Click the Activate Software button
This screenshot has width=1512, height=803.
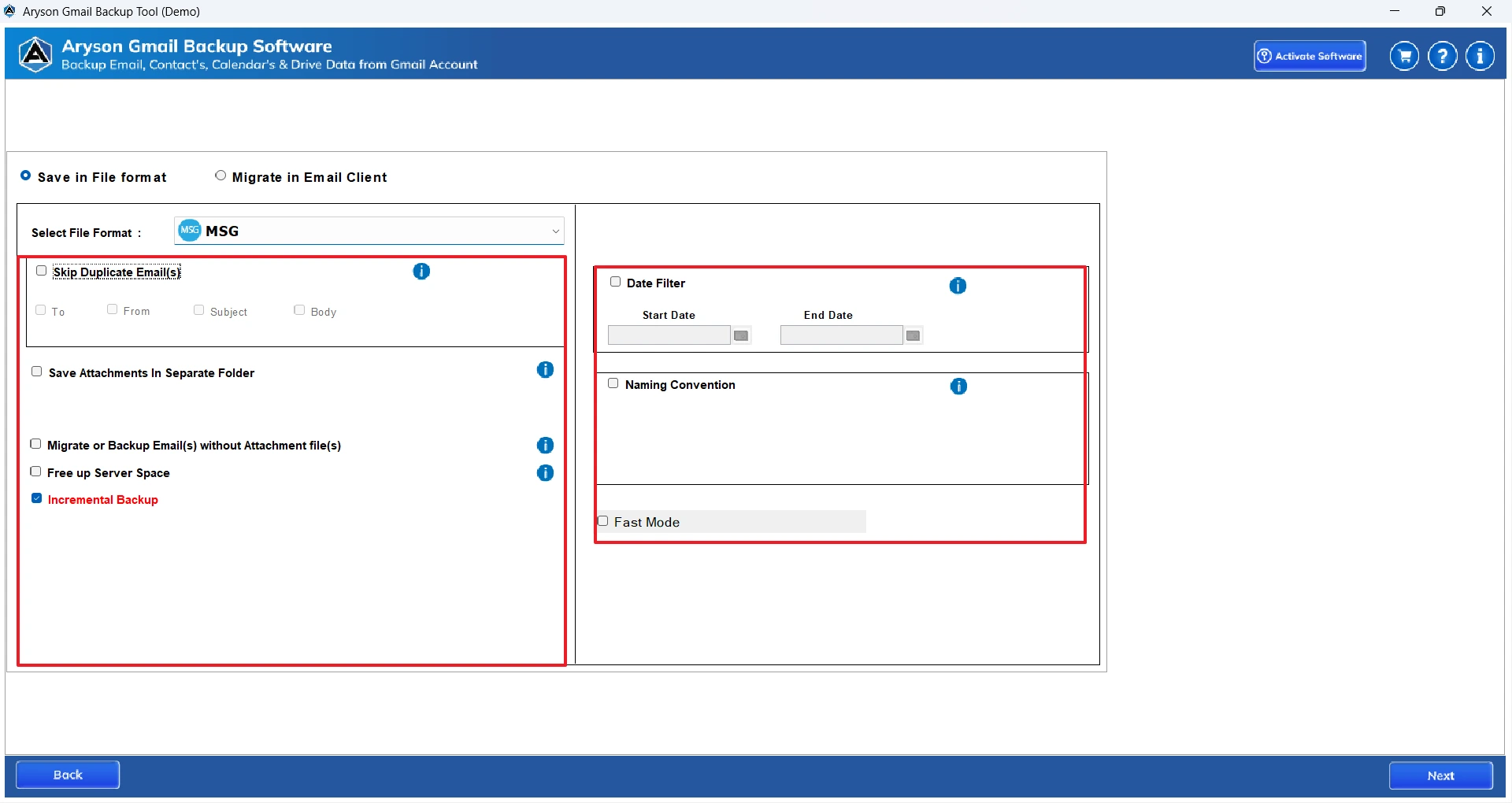[x=1310, y=56]
